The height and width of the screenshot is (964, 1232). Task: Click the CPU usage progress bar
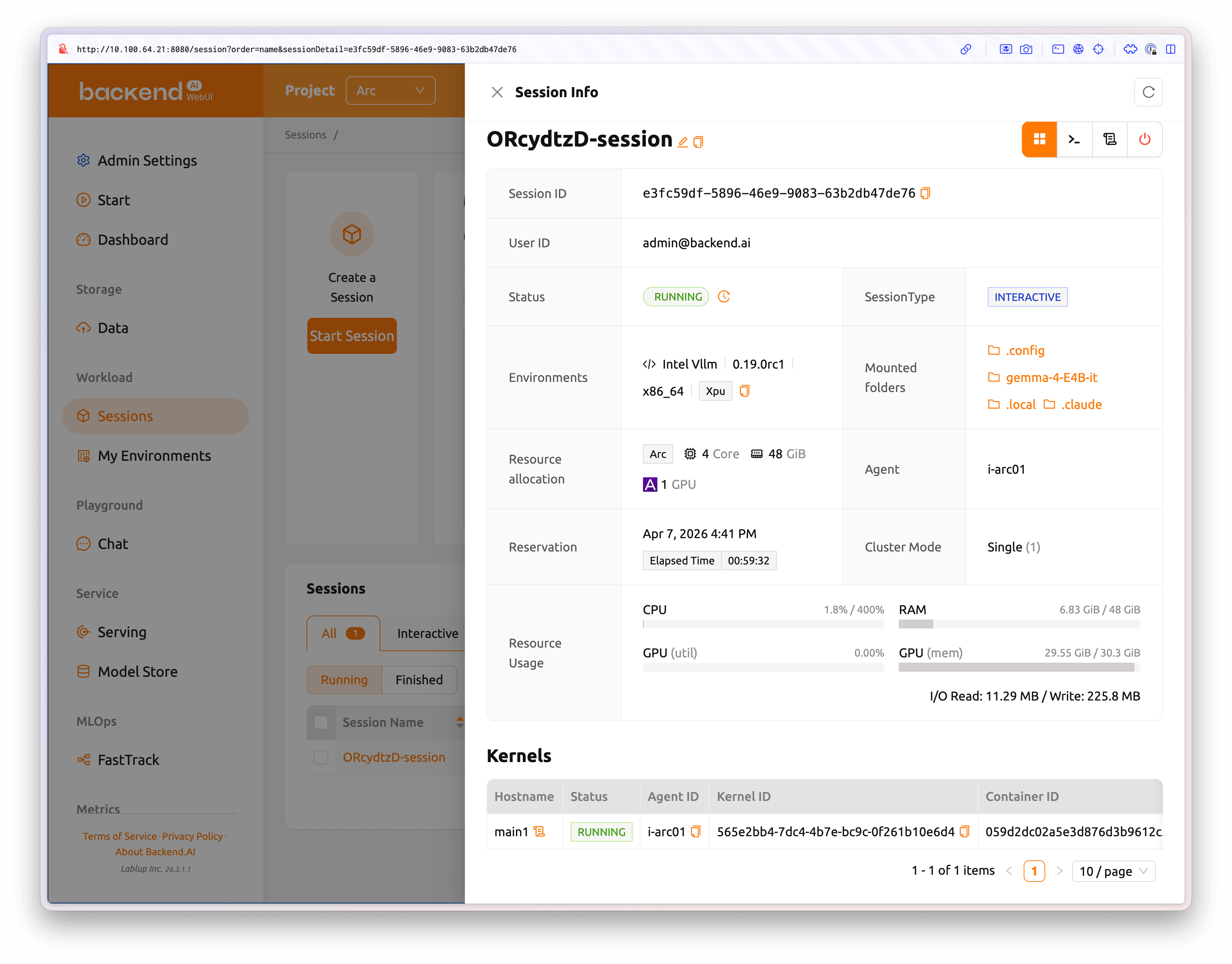763,624
